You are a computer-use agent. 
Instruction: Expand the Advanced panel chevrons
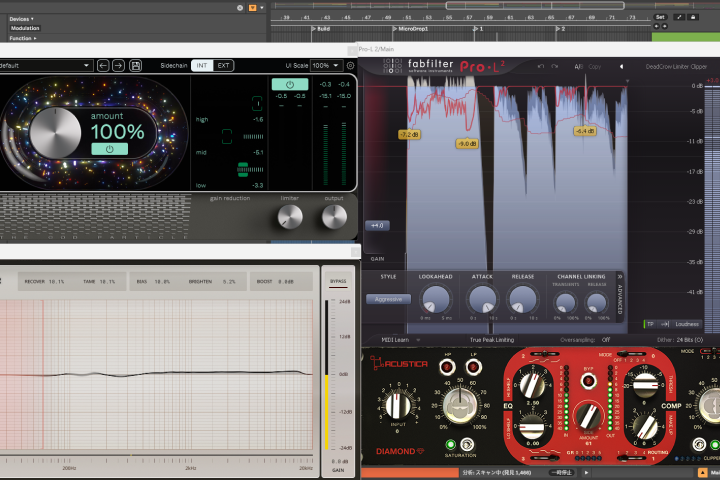click(x=619, y=277)
